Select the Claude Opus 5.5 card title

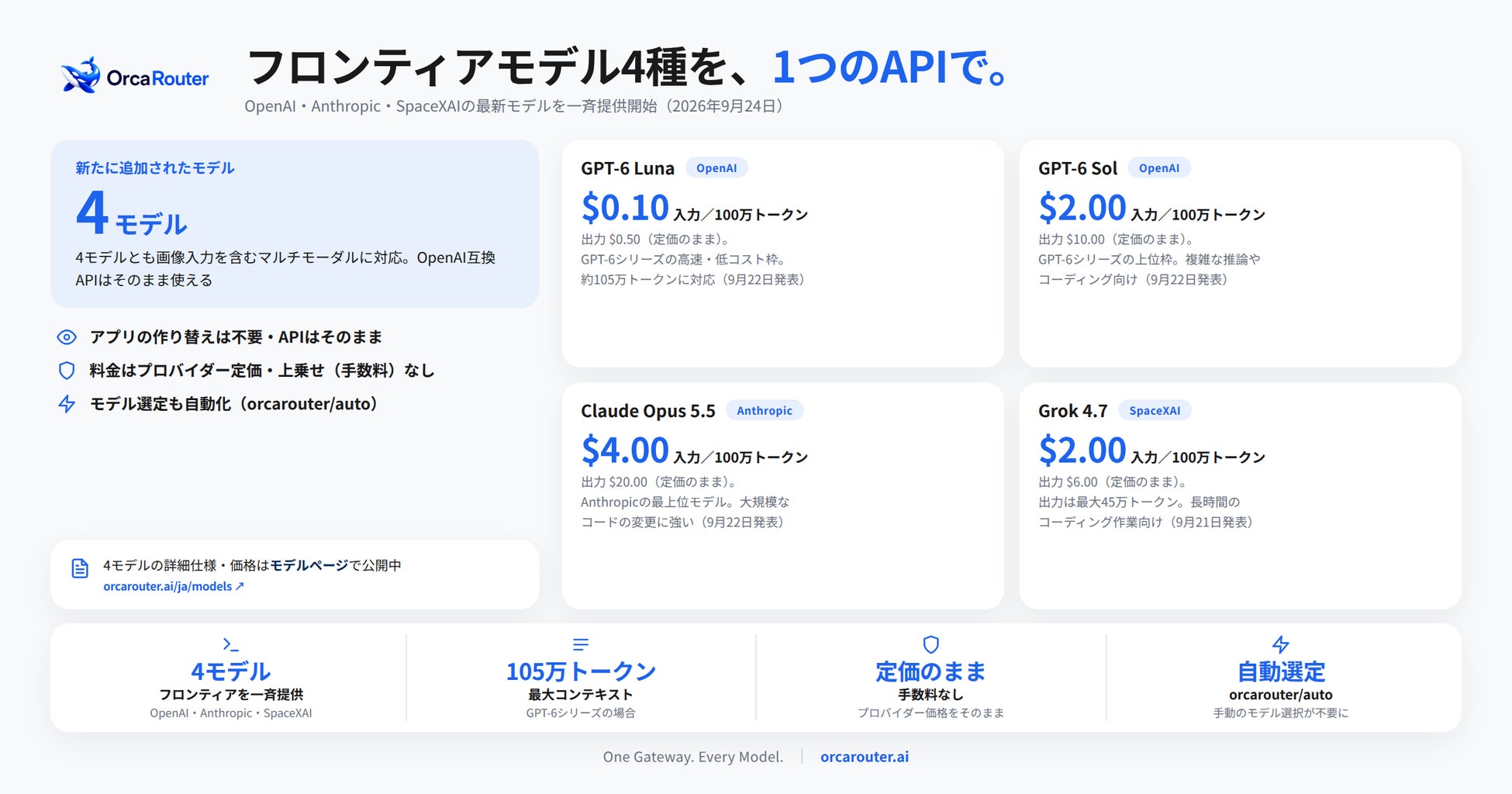(x=648, y=411)
